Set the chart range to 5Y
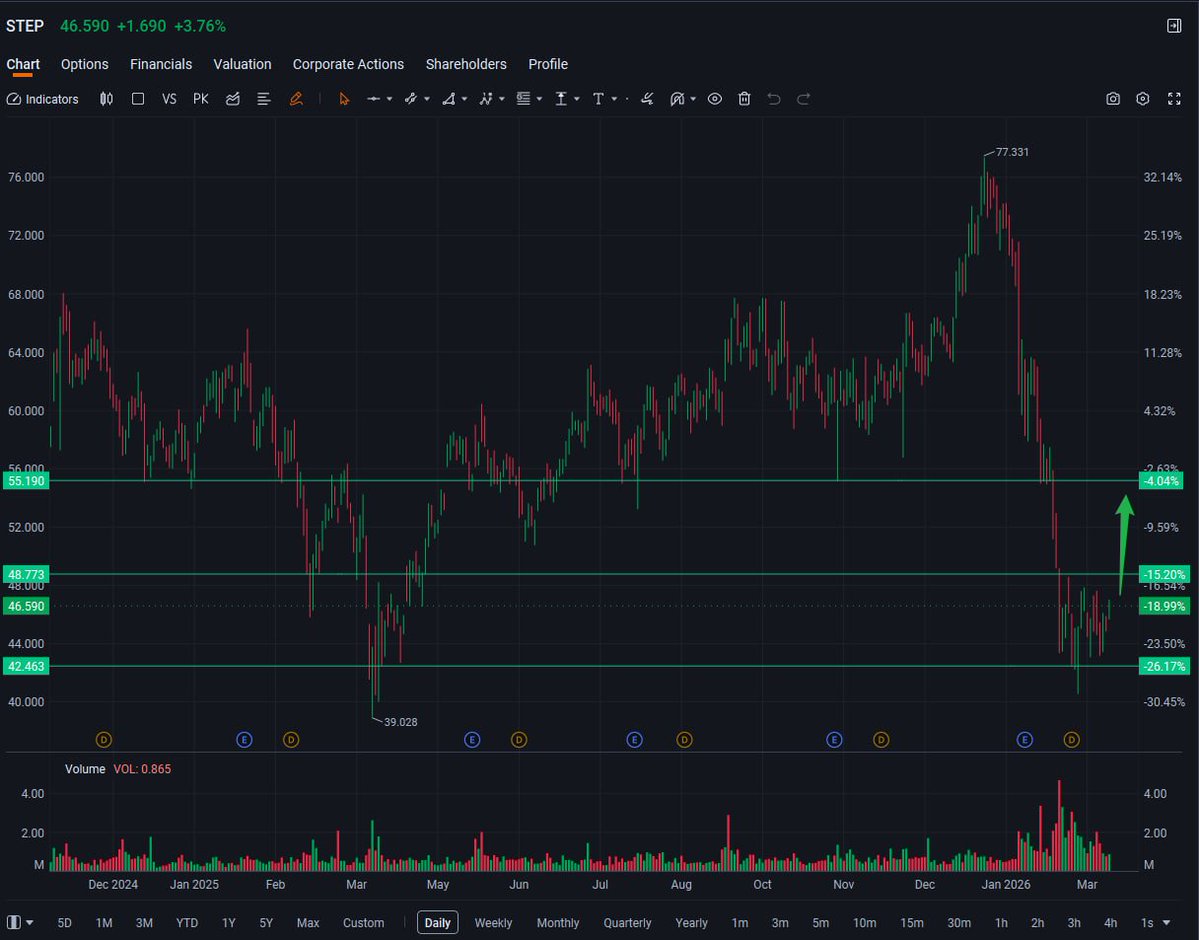The image size is (1199, 940). click(266, 923)
